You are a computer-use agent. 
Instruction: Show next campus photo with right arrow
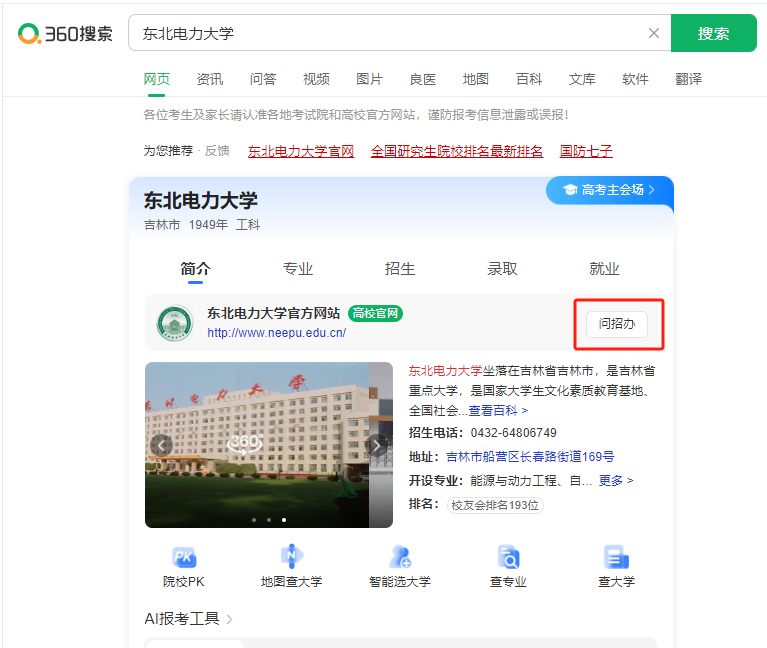tap(377, 445)
